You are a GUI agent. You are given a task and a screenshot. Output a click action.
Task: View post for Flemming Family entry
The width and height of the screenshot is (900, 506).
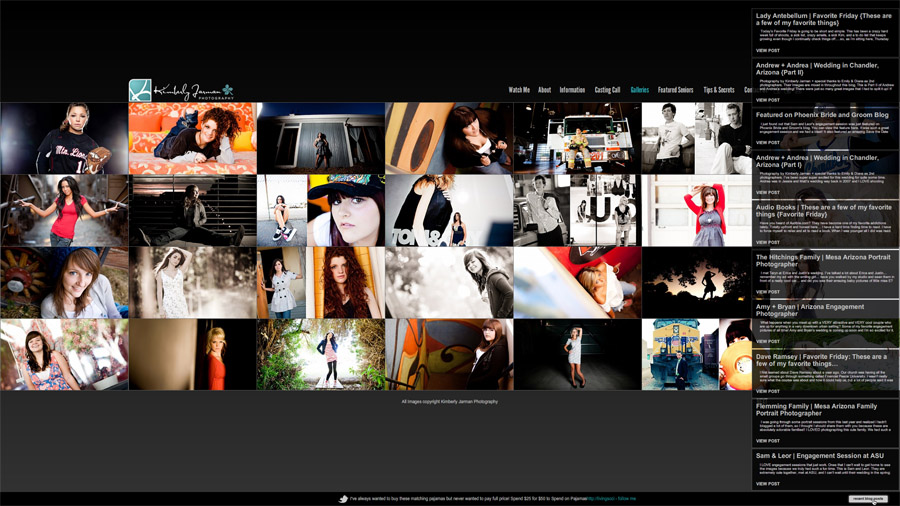pos(767,441)
